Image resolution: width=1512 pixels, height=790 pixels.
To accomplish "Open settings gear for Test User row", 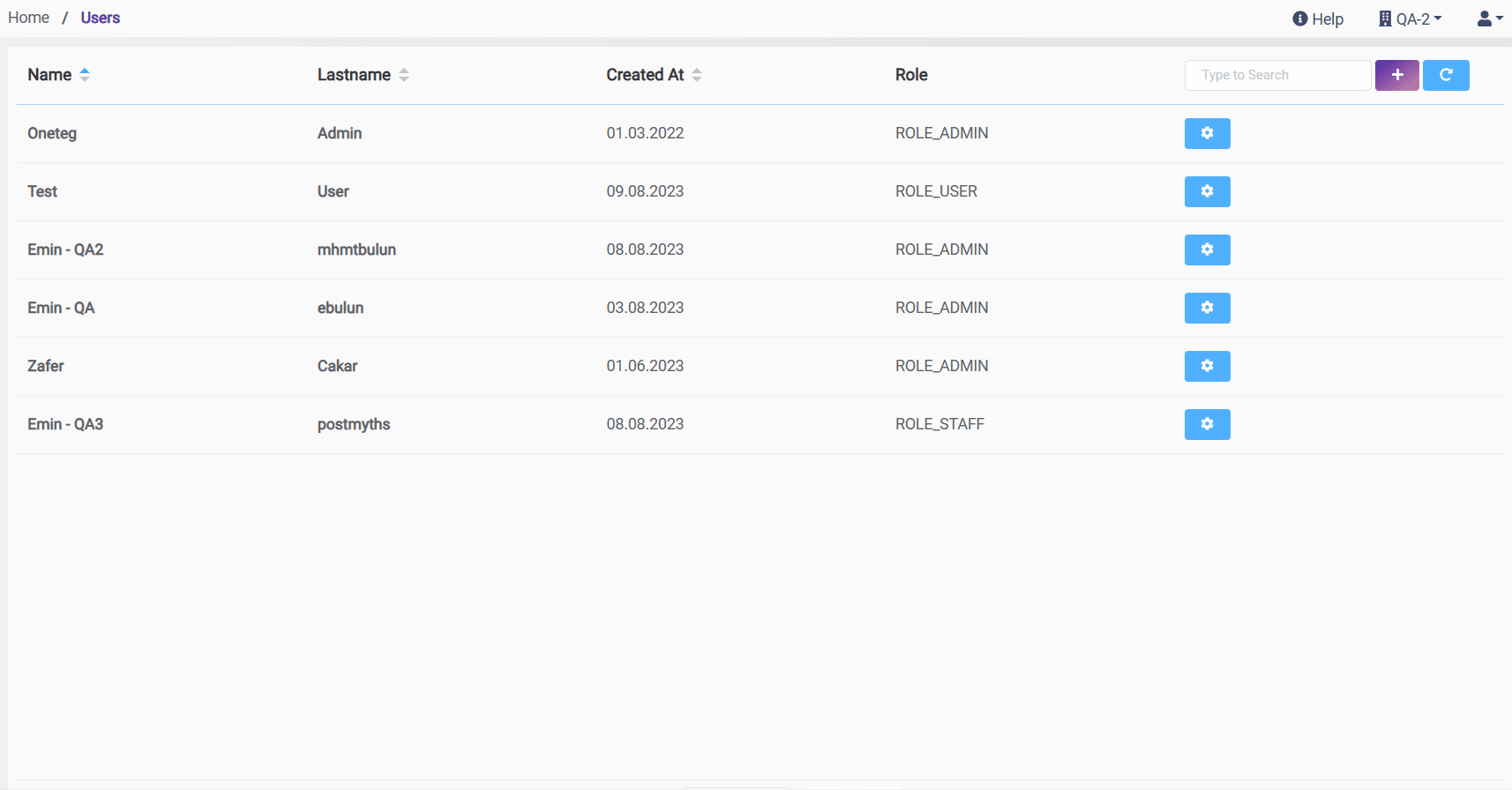I will point(1207,191).
